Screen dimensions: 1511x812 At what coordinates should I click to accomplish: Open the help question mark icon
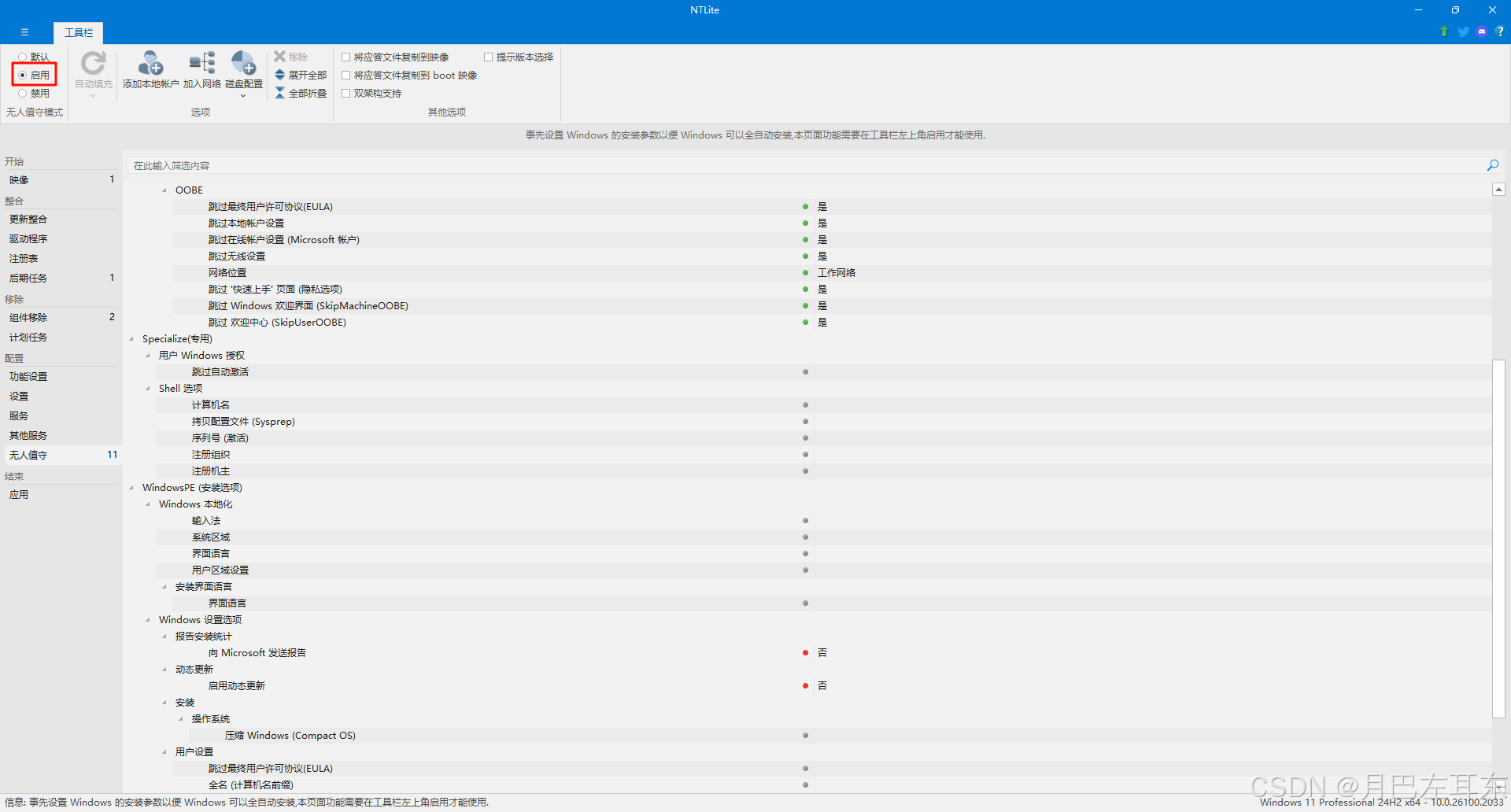point(1500,31)
